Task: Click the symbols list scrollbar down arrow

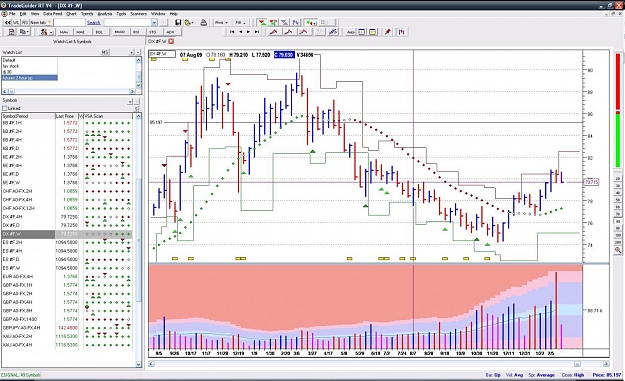Action: click(x=138, y=364)
